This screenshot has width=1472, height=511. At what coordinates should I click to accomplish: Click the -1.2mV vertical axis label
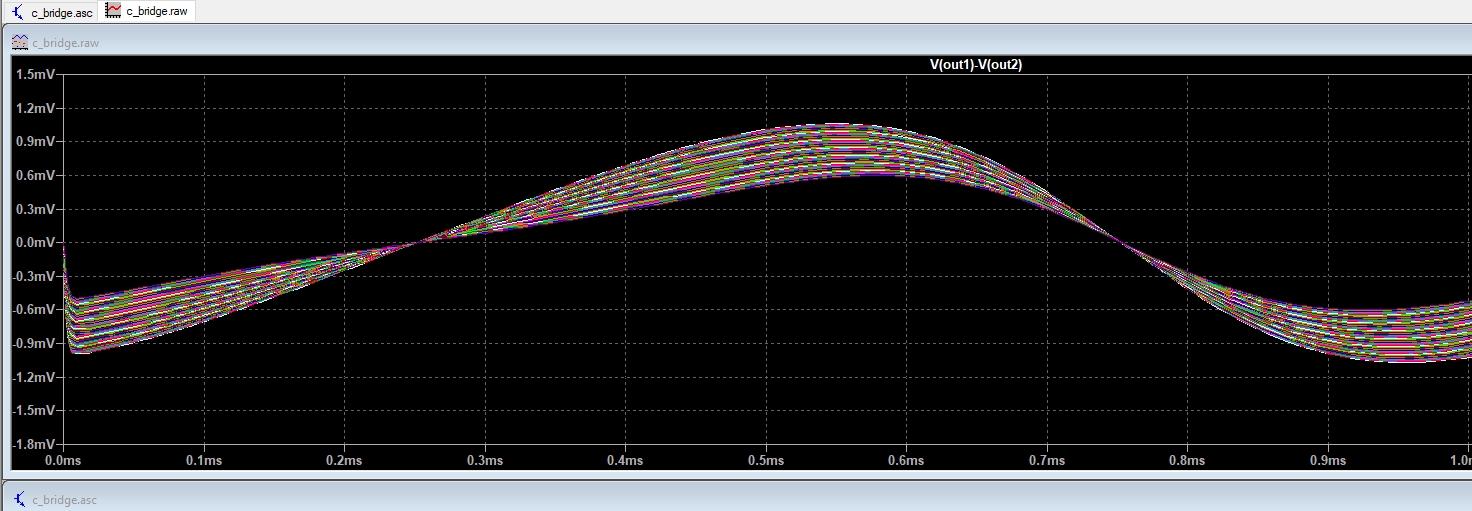[33, 377]
